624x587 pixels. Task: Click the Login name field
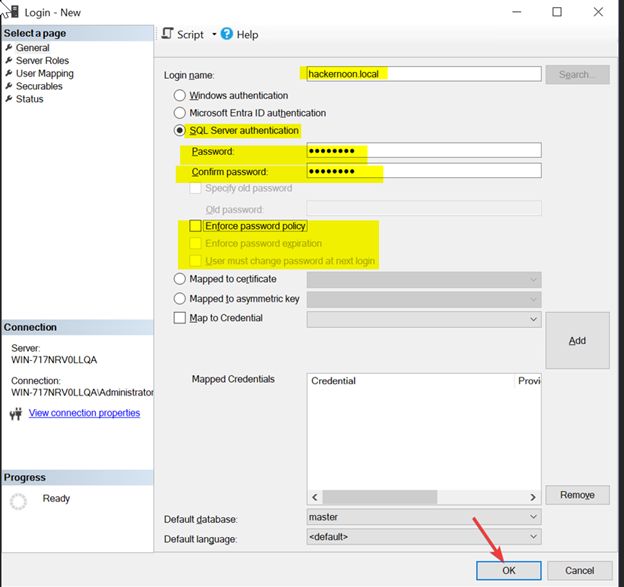pos(424,74)
